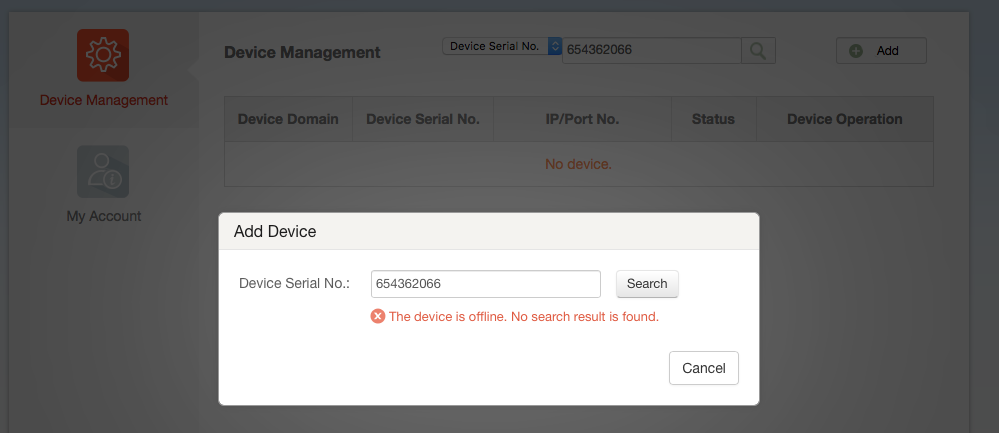Viewport: 999px width, 433px height.
Task: Click the "device is offline" error message
Action: pos(523,317)
